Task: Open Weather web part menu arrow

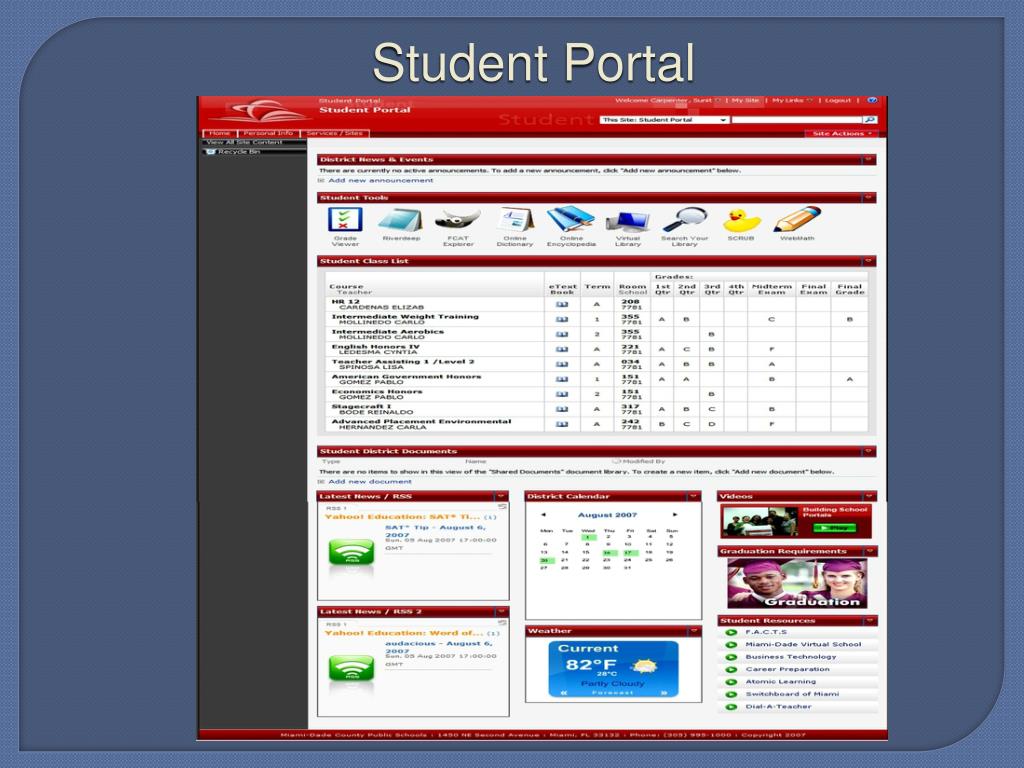Action: click(694, 631)
